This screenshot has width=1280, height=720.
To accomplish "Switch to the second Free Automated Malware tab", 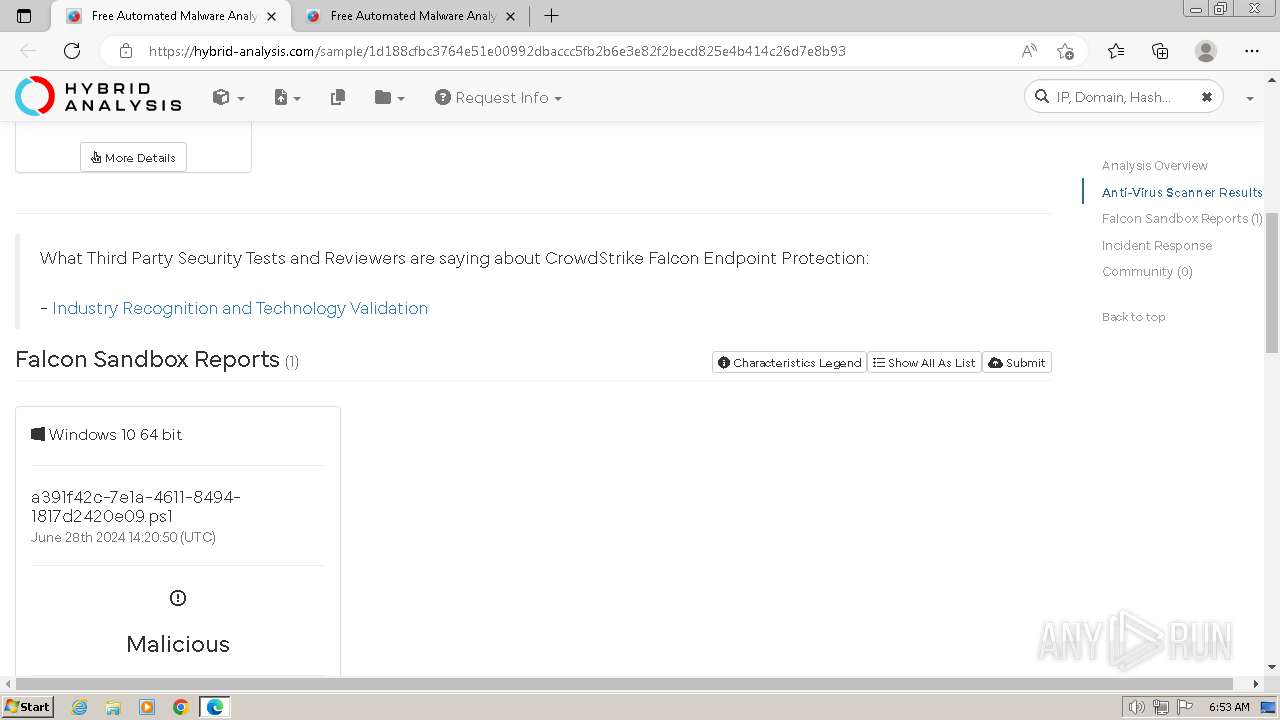I will (x=412, y=16).
